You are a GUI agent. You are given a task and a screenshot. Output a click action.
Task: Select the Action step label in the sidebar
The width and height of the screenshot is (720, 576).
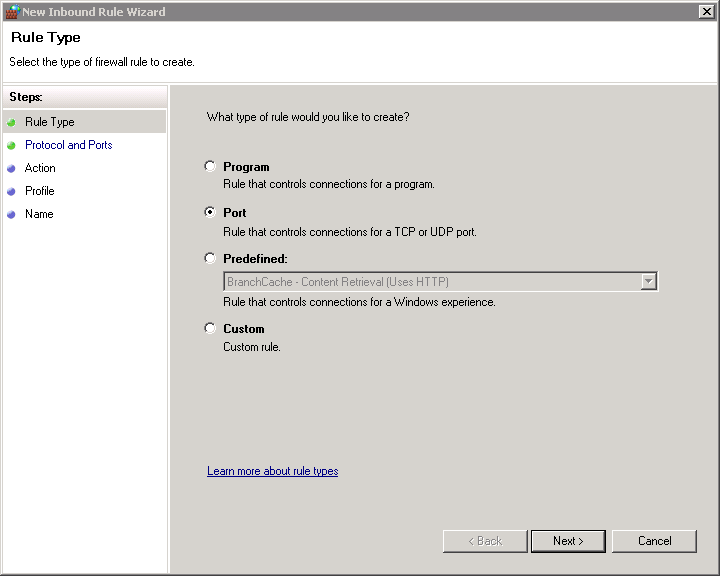click(40, 168)
